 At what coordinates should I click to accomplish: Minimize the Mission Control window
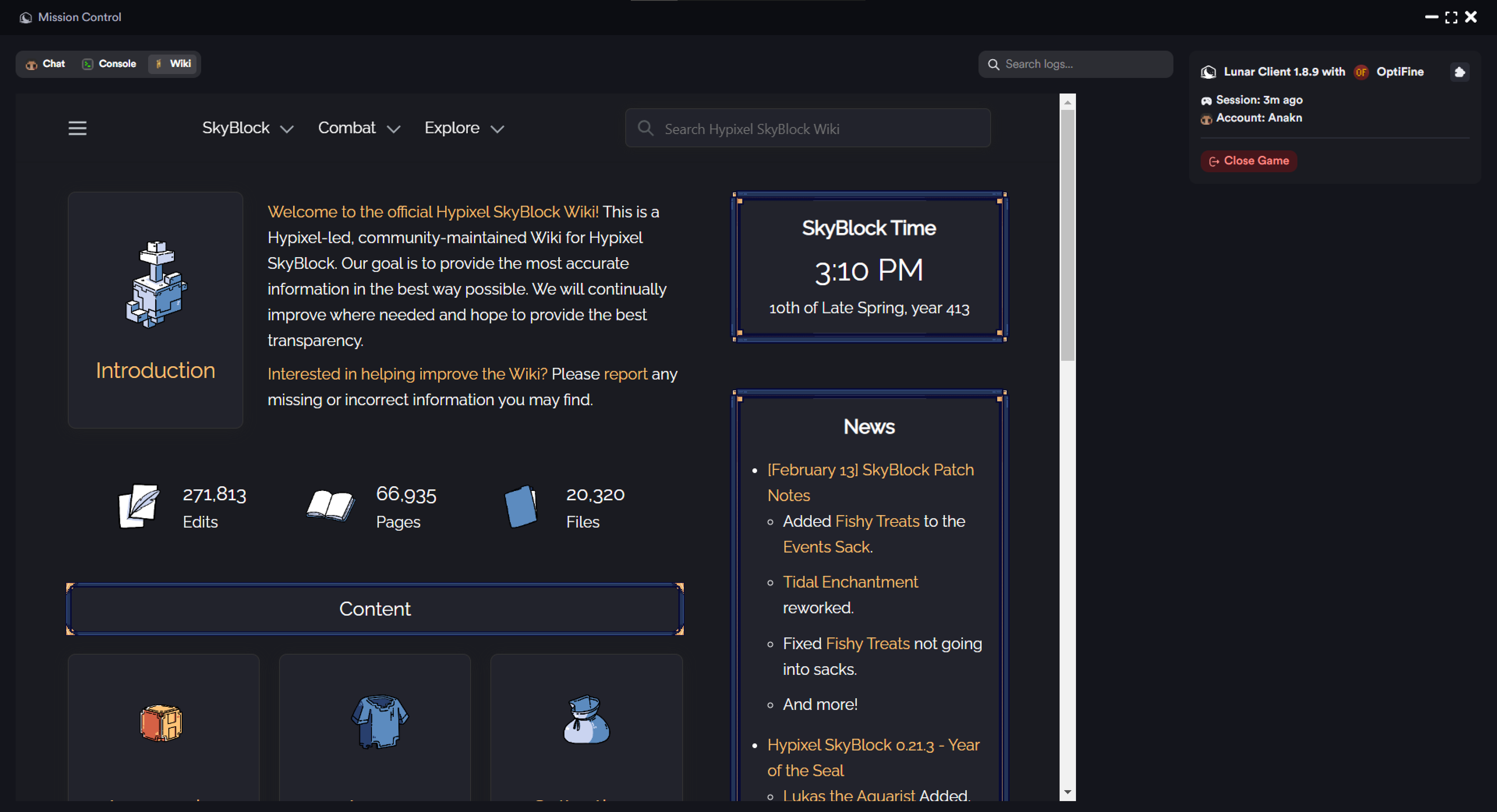[1432, 18]
